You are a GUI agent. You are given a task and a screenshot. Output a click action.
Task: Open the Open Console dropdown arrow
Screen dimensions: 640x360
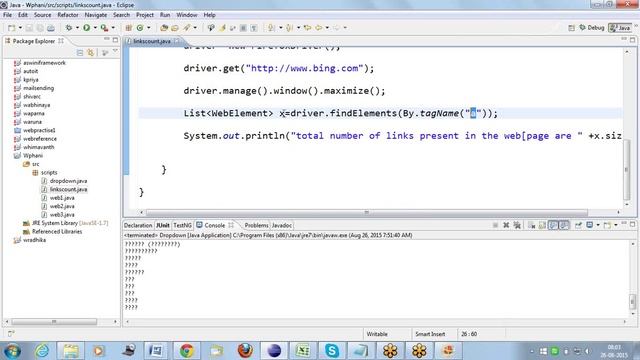(x=616, y=225)
